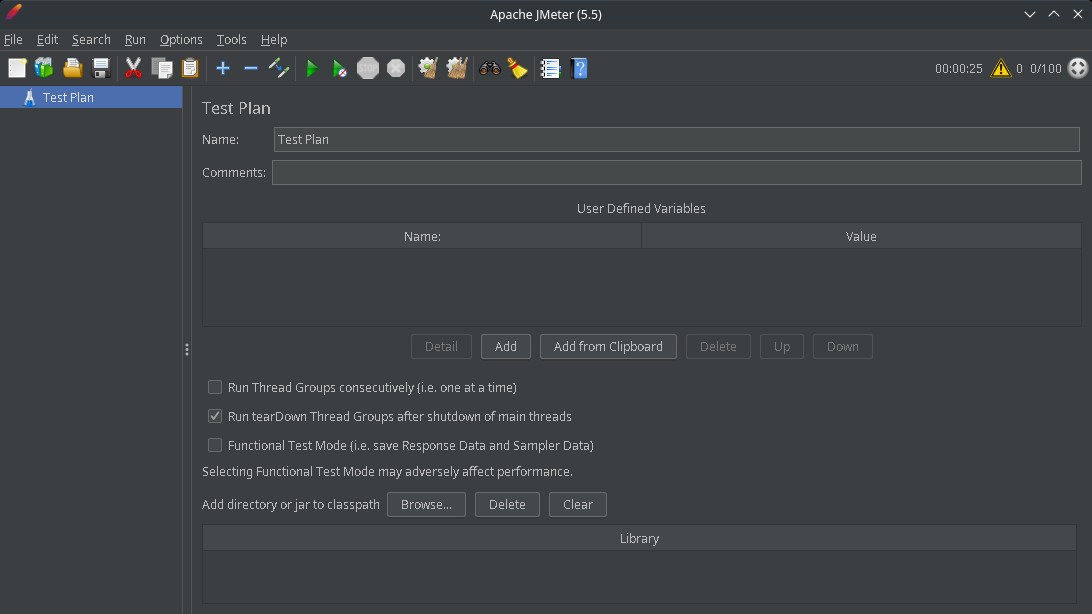Viewport: 1092px width, 614px height.
Task: Click the Browse... classpath button
Action: 426,505
